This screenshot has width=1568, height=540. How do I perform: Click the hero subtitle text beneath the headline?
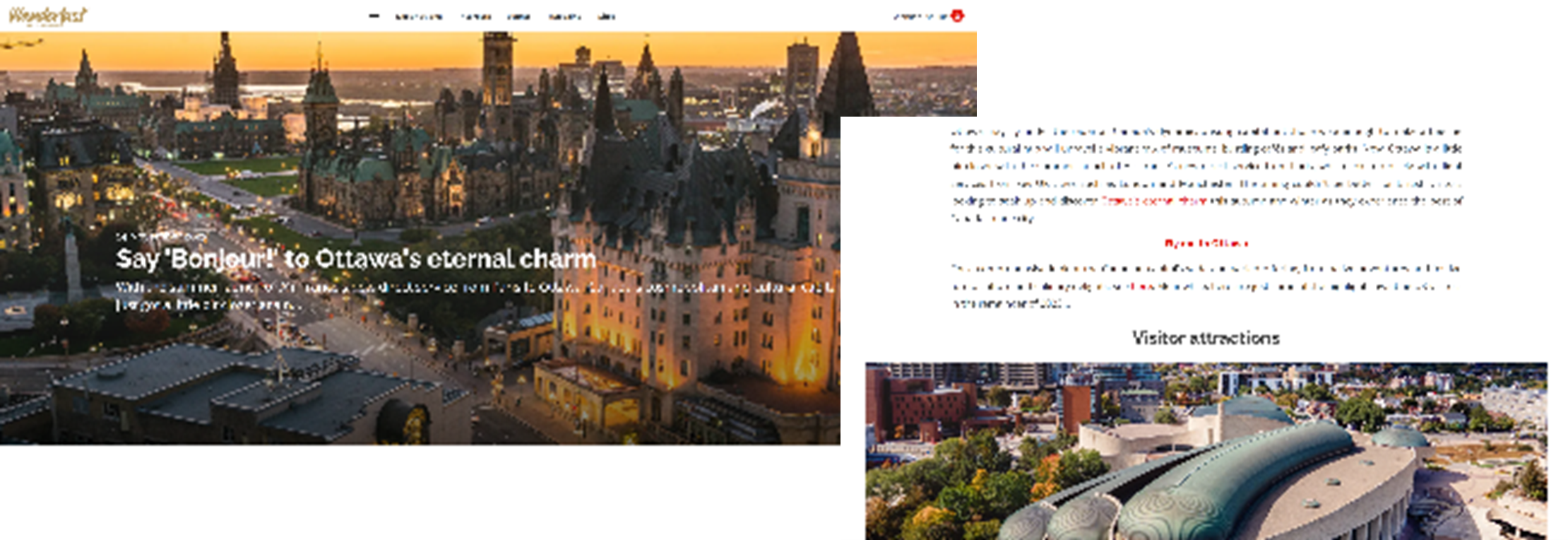tap(475, 295)
